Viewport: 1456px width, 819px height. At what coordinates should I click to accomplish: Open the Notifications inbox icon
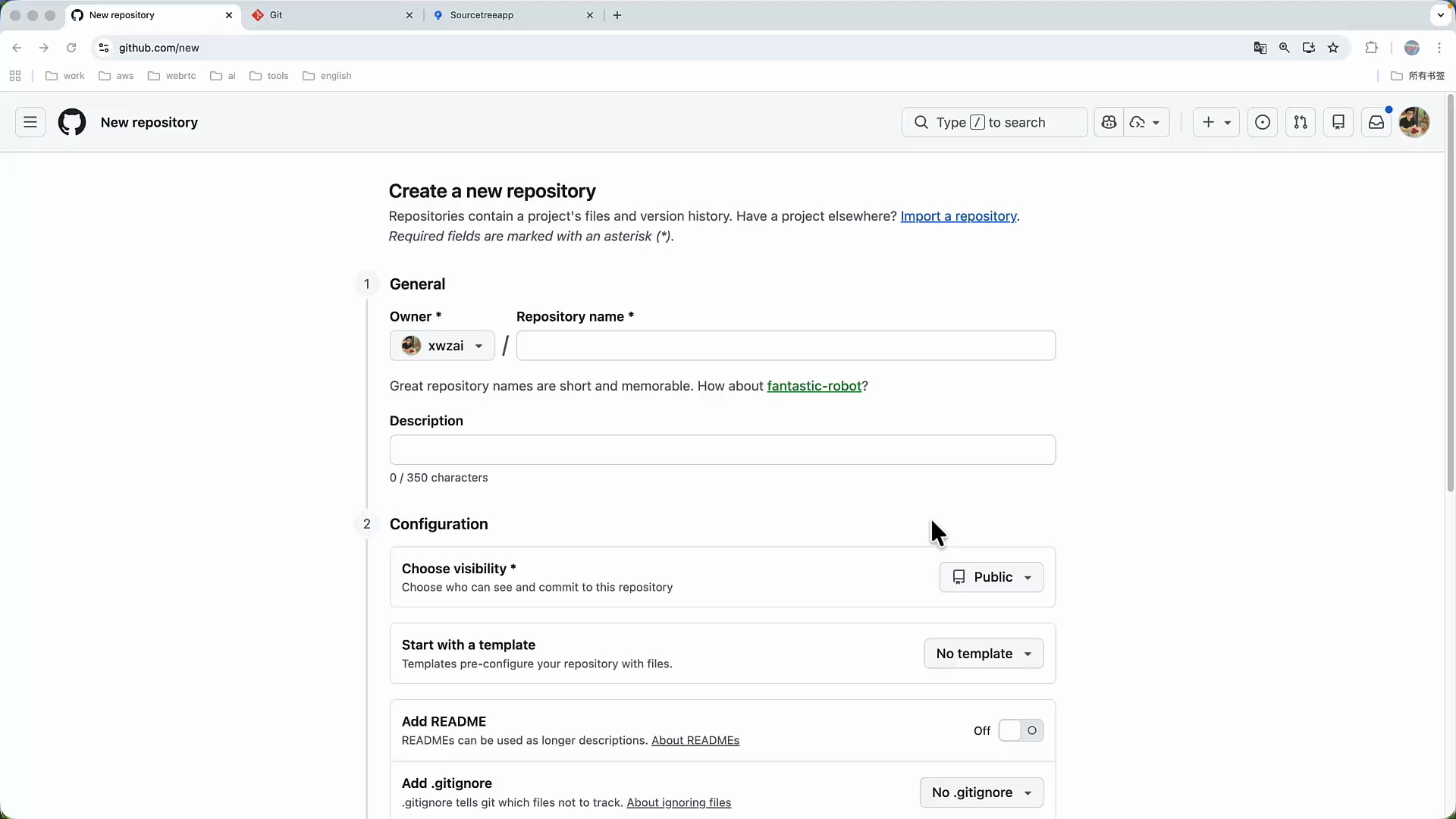pos(1376,122)
